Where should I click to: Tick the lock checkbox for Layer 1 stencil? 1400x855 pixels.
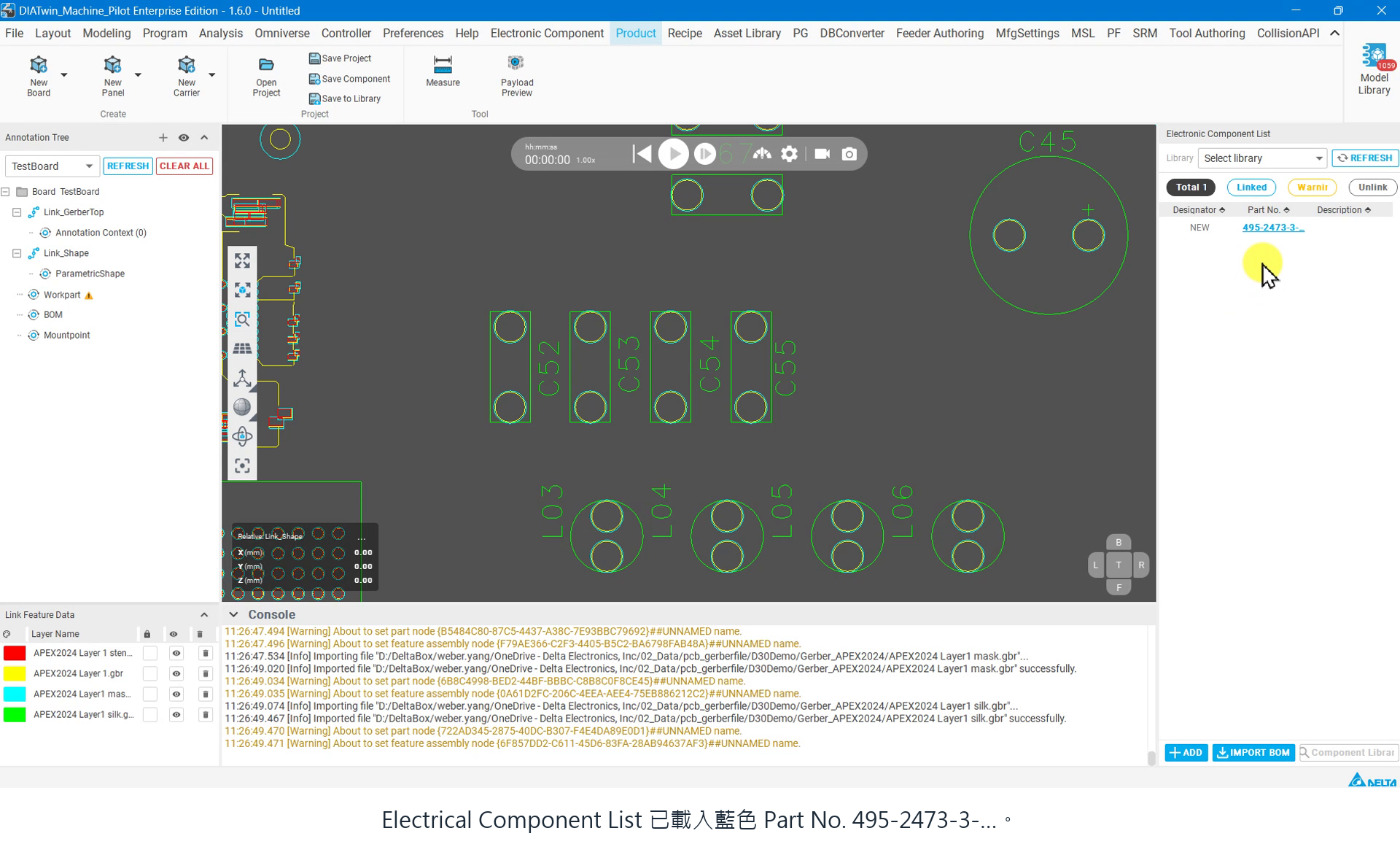(149, 653)
